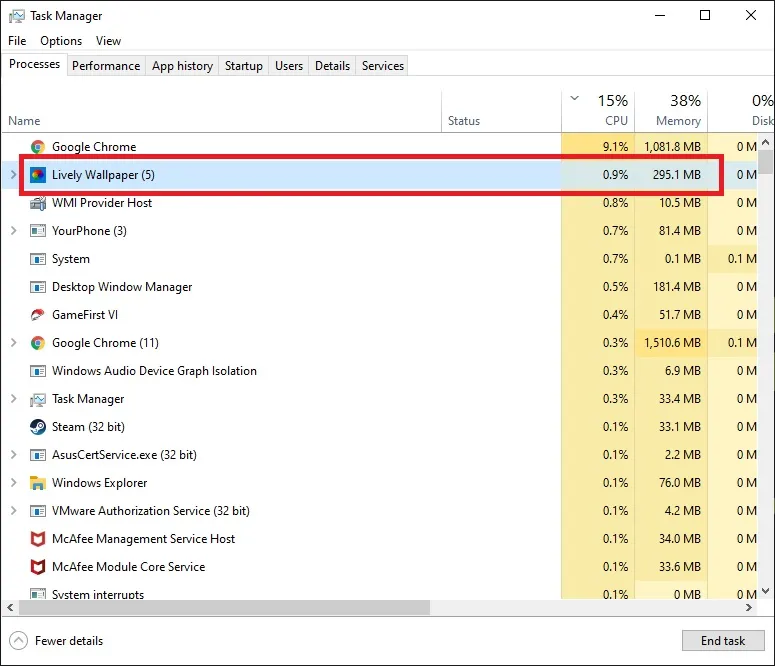Viewport: 775px width, 666px height.
Task: Click the System interrupts icon
Action: tap(38, 593)
